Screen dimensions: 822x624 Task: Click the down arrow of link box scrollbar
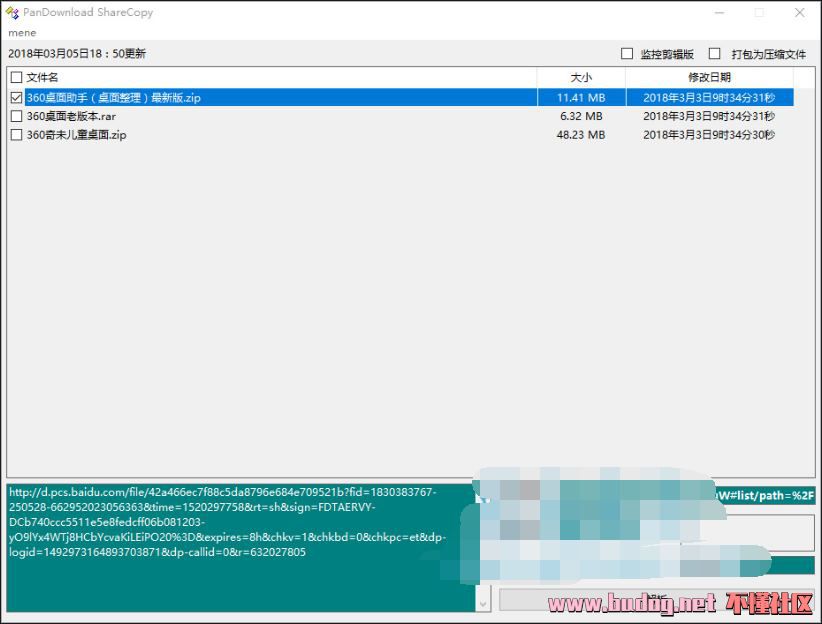pos(483,604)
